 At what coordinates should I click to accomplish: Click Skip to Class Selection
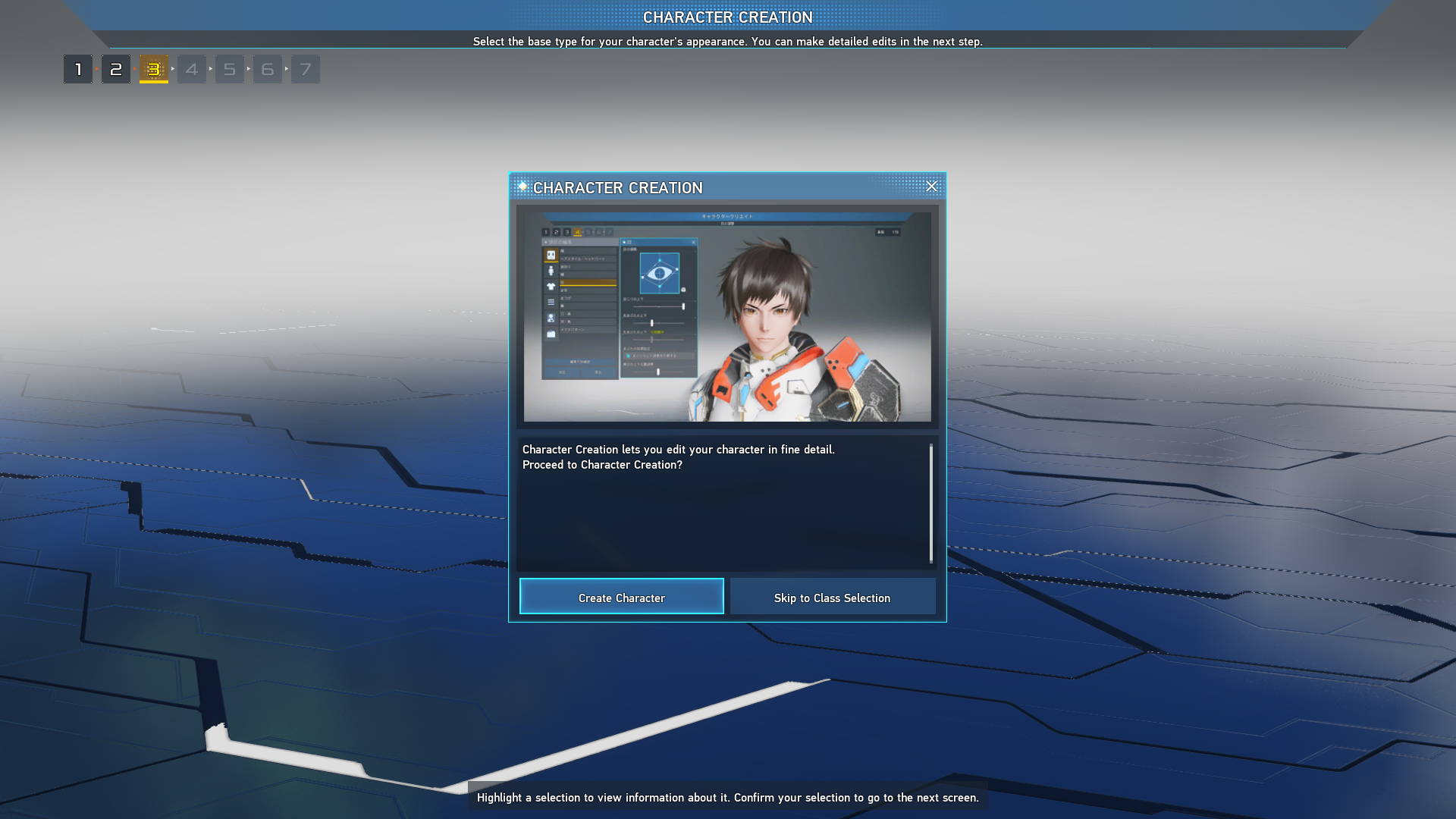coord(832,598)
